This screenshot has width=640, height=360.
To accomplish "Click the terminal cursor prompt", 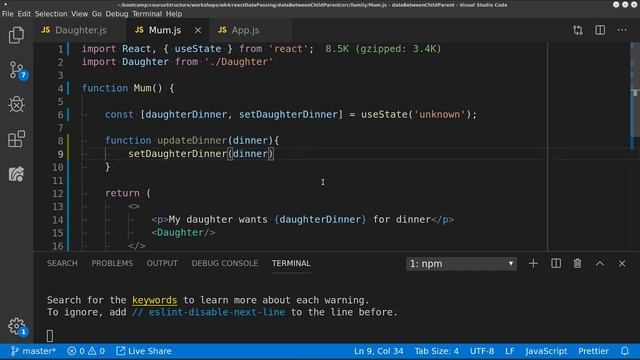I will [x=50, y=336].
